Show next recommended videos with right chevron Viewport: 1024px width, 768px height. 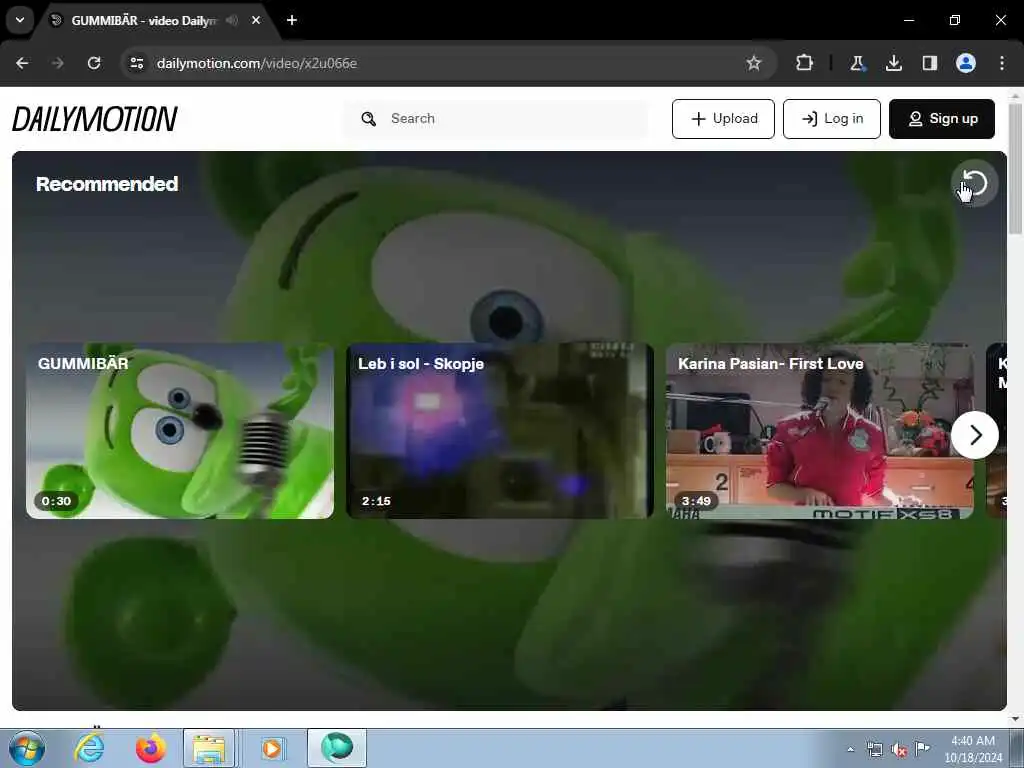974,435
